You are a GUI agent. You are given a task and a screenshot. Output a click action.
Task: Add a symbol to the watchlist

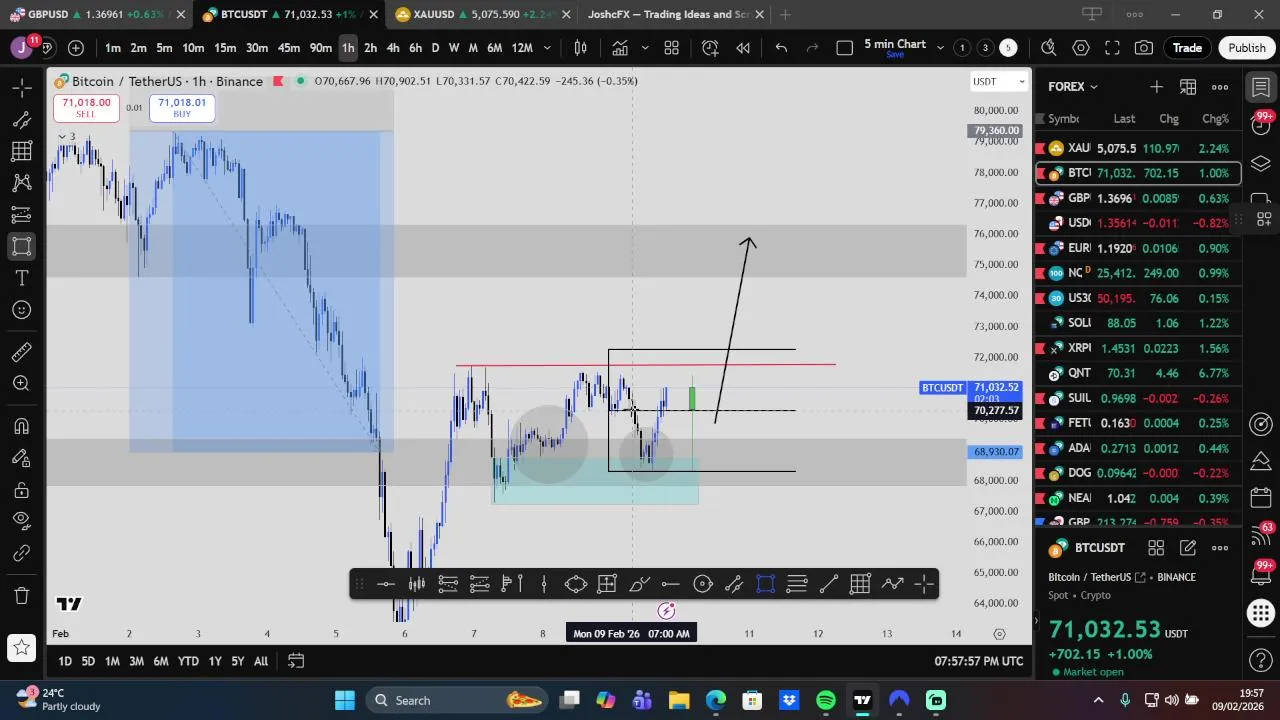1156,87
